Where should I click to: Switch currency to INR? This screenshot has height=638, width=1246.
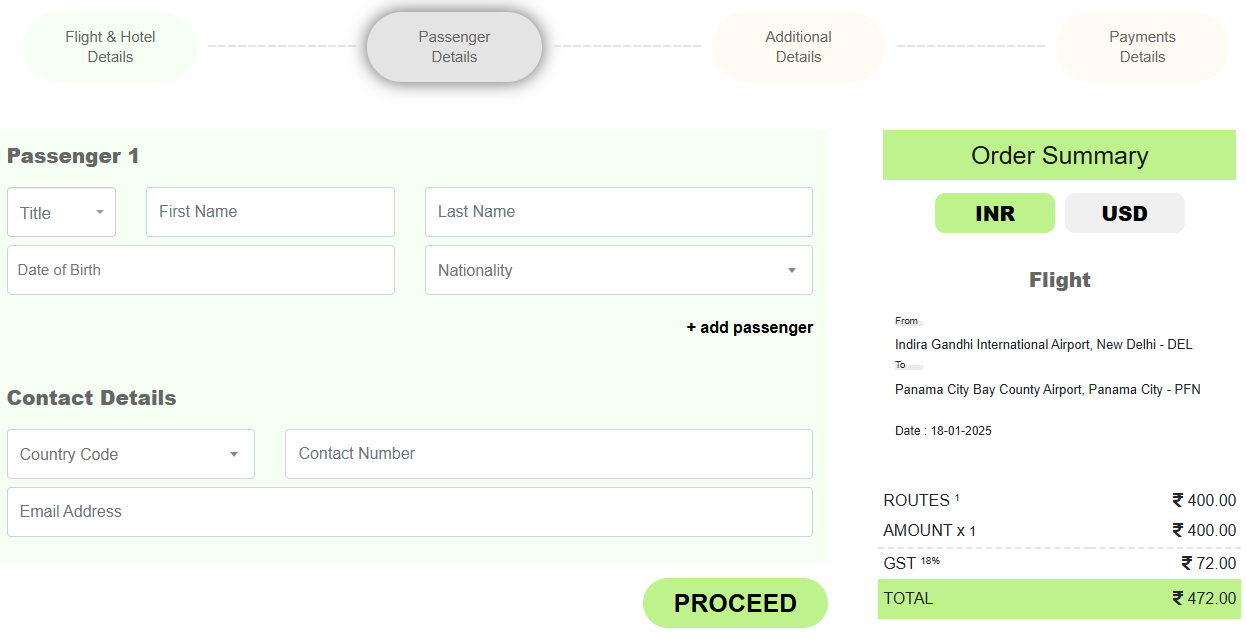pos(994,213)
